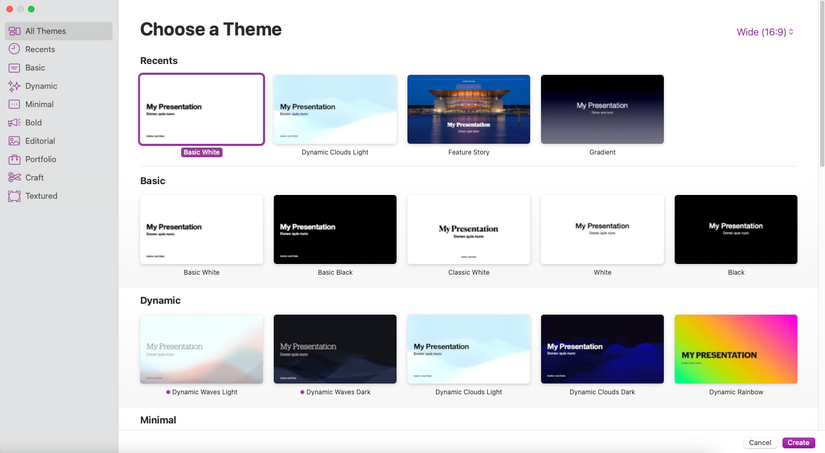Click the Bold megaphone icon
Screen dimensions: 825x453
point(14,123)
